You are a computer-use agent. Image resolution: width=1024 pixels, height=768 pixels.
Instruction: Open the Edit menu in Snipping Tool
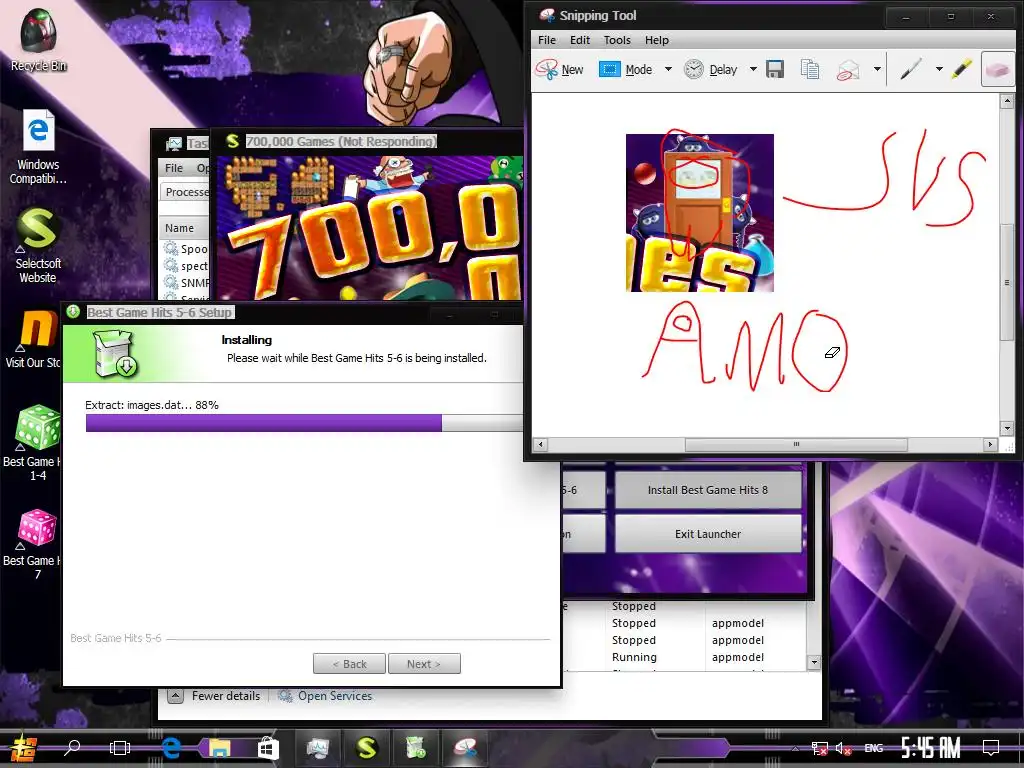580,40
